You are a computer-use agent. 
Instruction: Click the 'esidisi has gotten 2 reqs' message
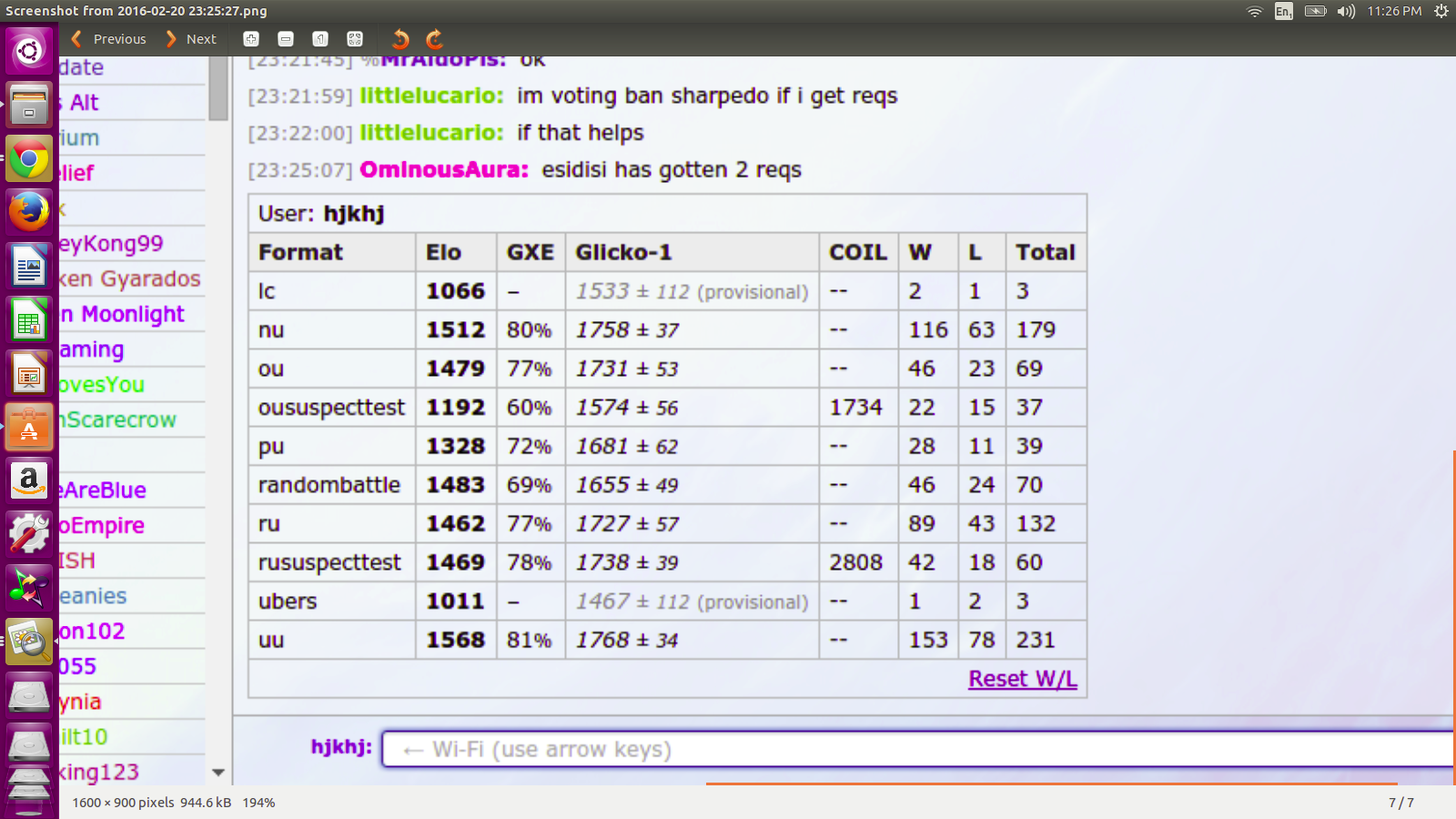pyautogui.click(x=672, y=170)
